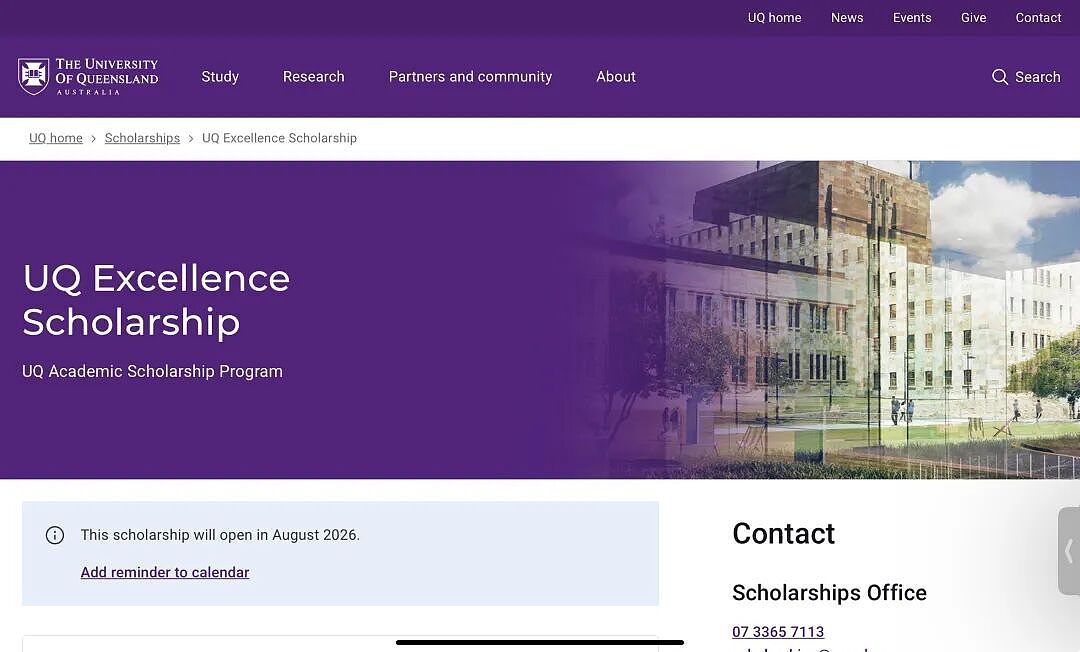Viewport: 1080px width, 652px height.
Task: Call 07 3365 7113 phone link
Action: (778, 631)
